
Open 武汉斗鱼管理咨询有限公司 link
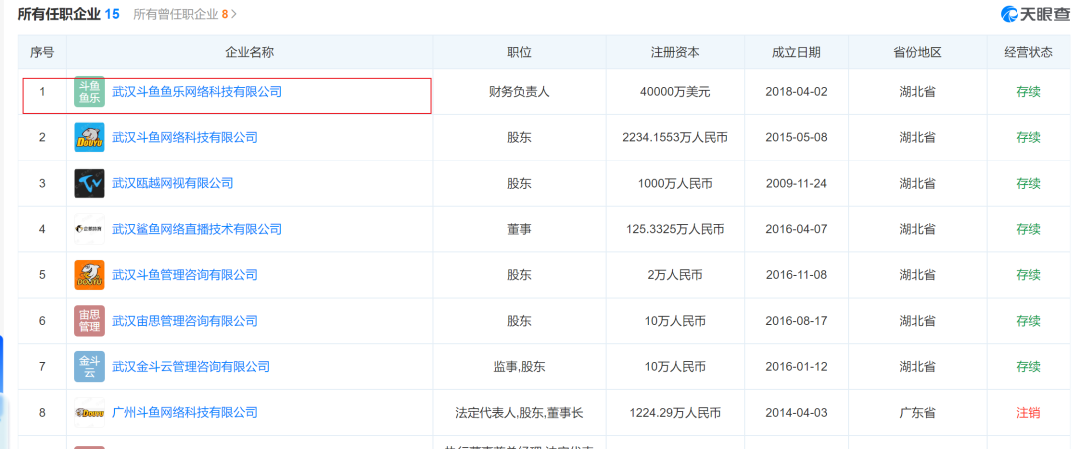point(185,275)
